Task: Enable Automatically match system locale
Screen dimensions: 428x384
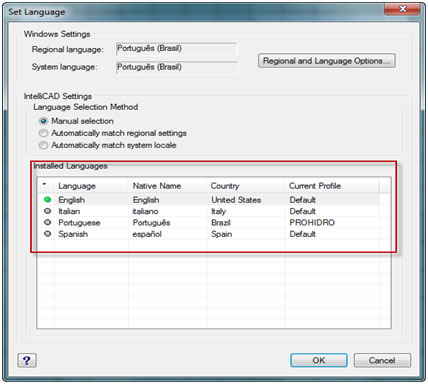Action: (43, 145)
